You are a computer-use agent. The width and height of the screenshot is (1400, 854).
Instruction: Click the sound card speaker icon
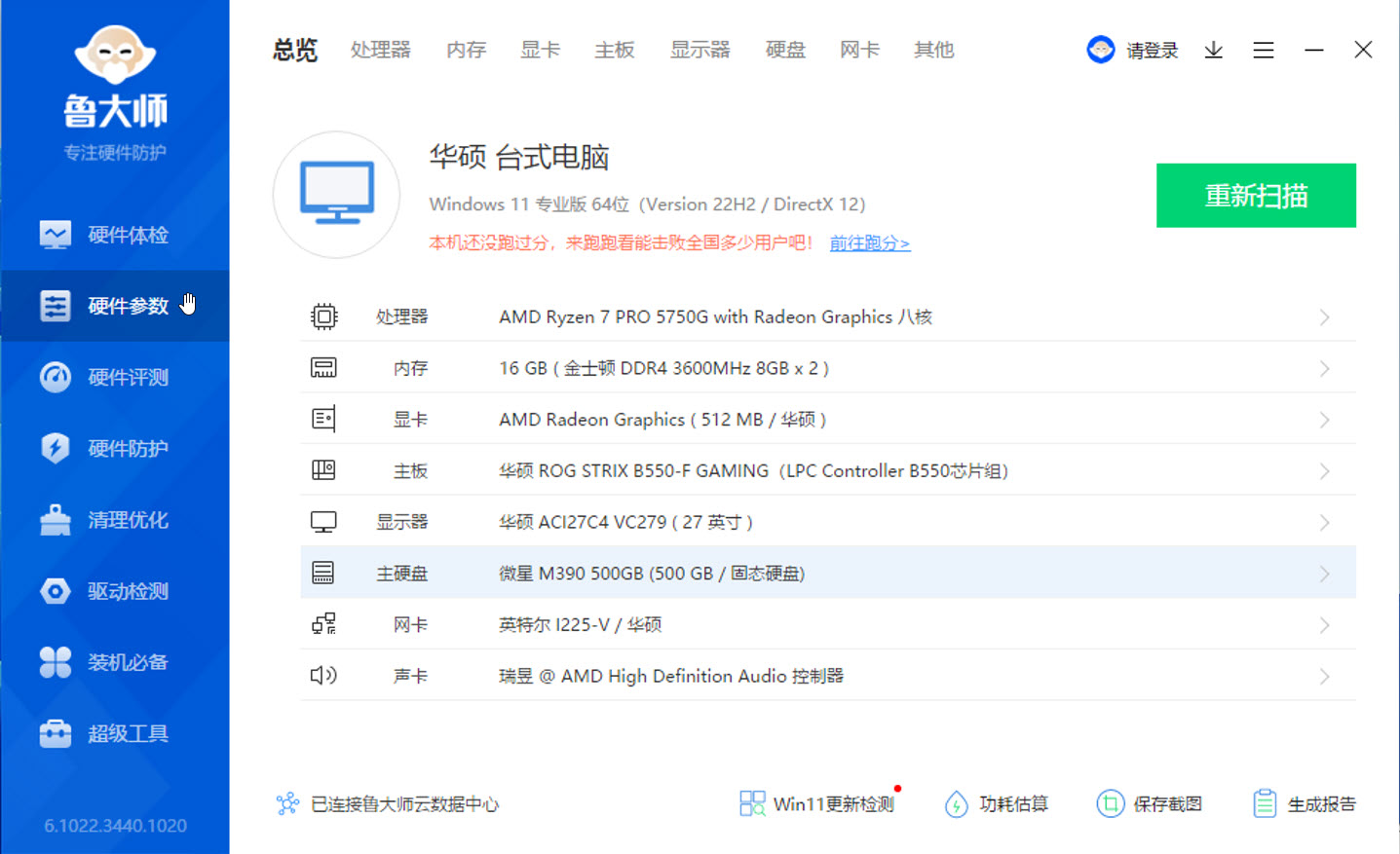[323, 675]
